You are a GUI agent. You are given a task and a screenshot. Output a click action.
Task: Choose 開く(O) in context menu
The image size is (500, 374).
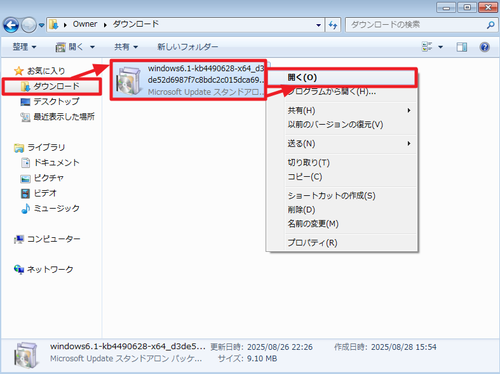[x=342, y=77]
